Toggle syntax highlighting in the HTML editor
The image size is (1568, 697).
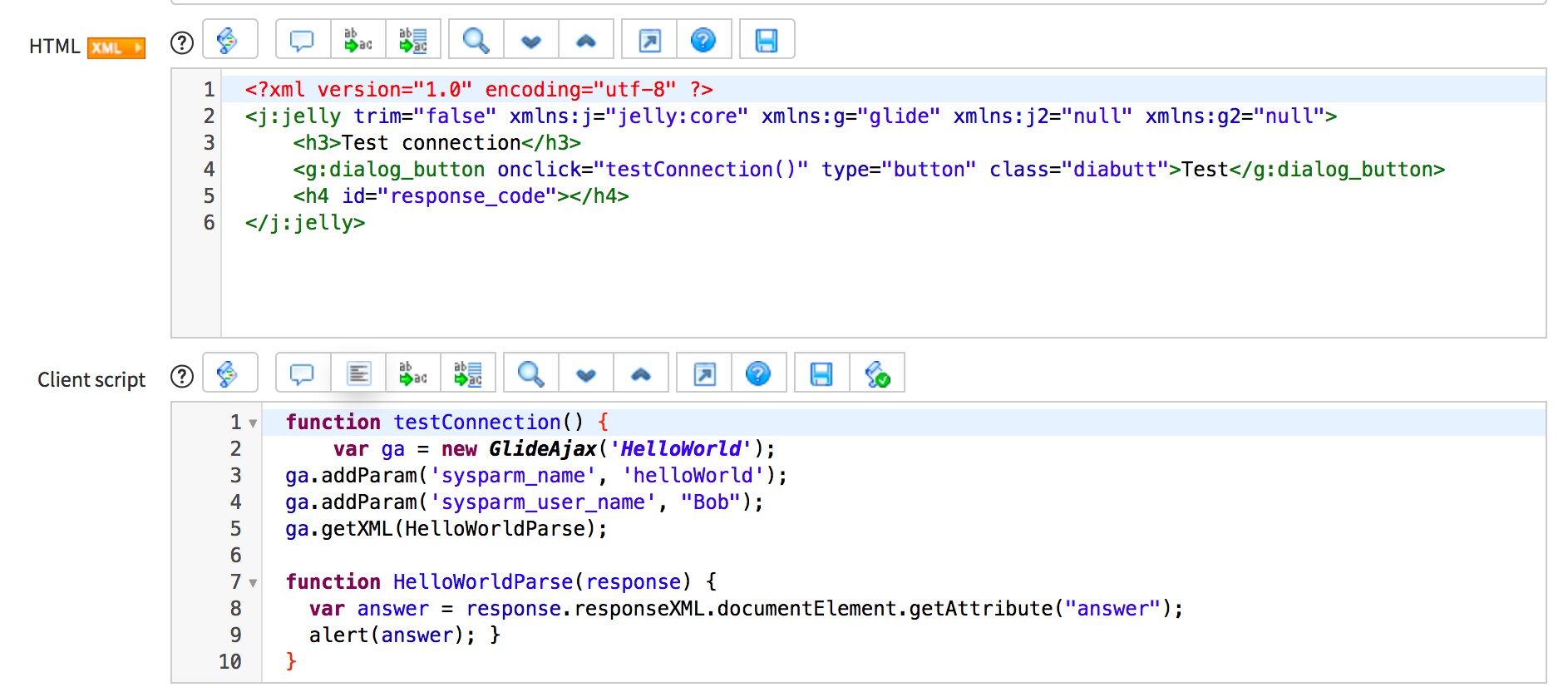(229, 40)
